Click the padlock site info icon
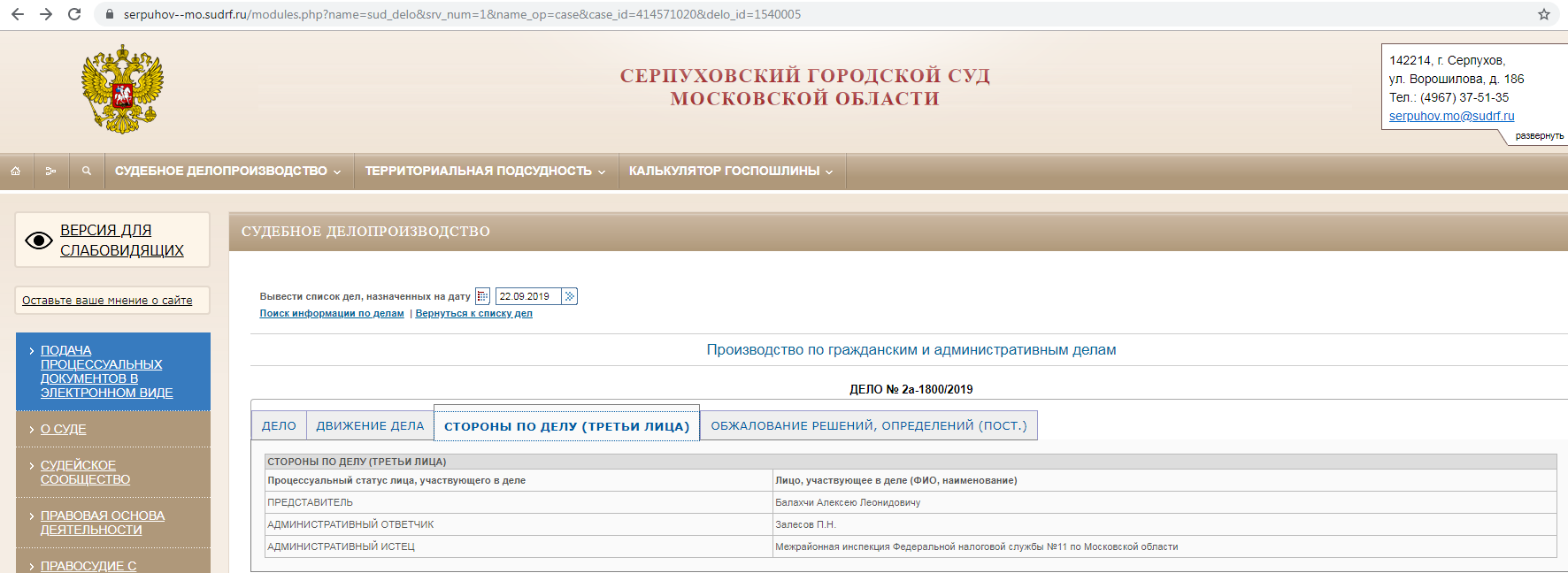Viewport: 1568px width, 573px height. tap(110, 14)
